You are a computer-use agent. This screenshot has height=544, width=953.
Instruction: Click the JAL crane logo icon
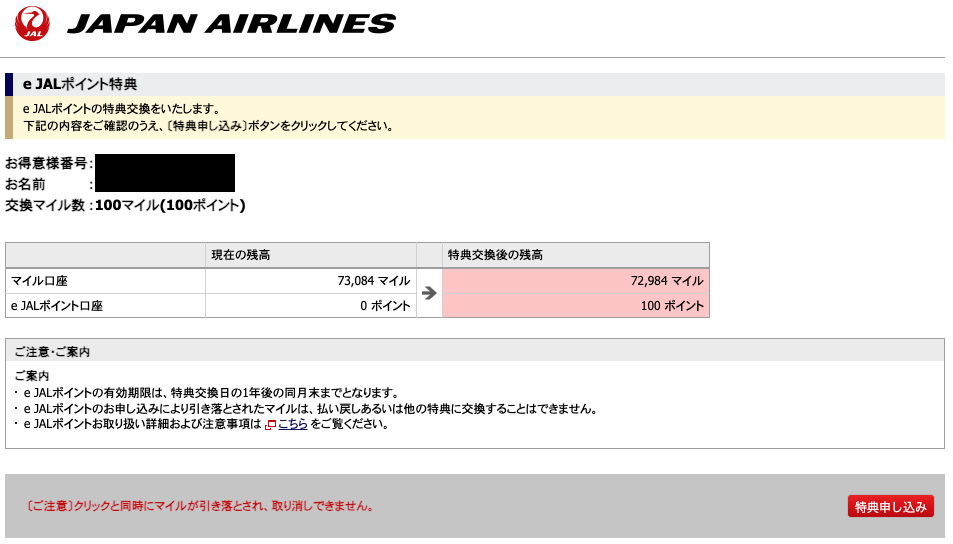(32, 24)
